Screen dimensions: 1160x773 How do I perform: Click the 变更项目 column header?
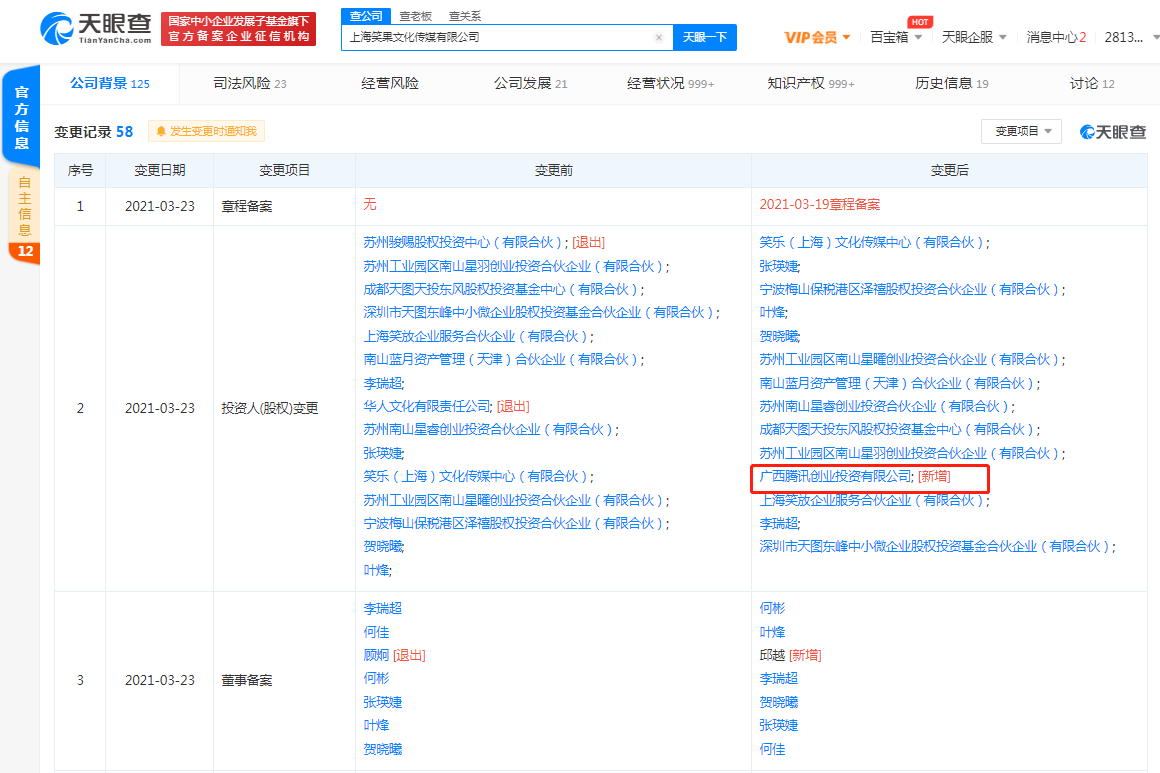pyautogui.click(x=284, y=170)
